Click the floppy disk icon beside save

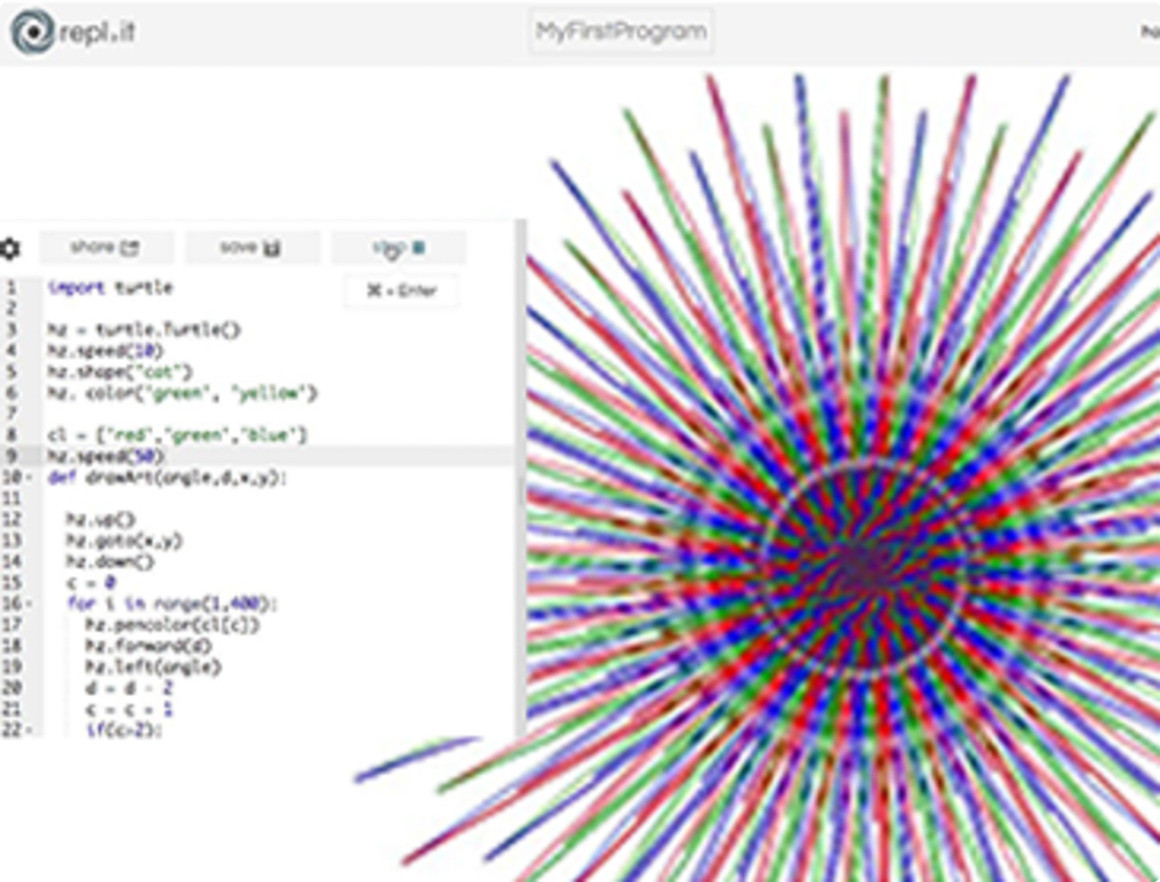pyautogui.click(x=273, y=248)
